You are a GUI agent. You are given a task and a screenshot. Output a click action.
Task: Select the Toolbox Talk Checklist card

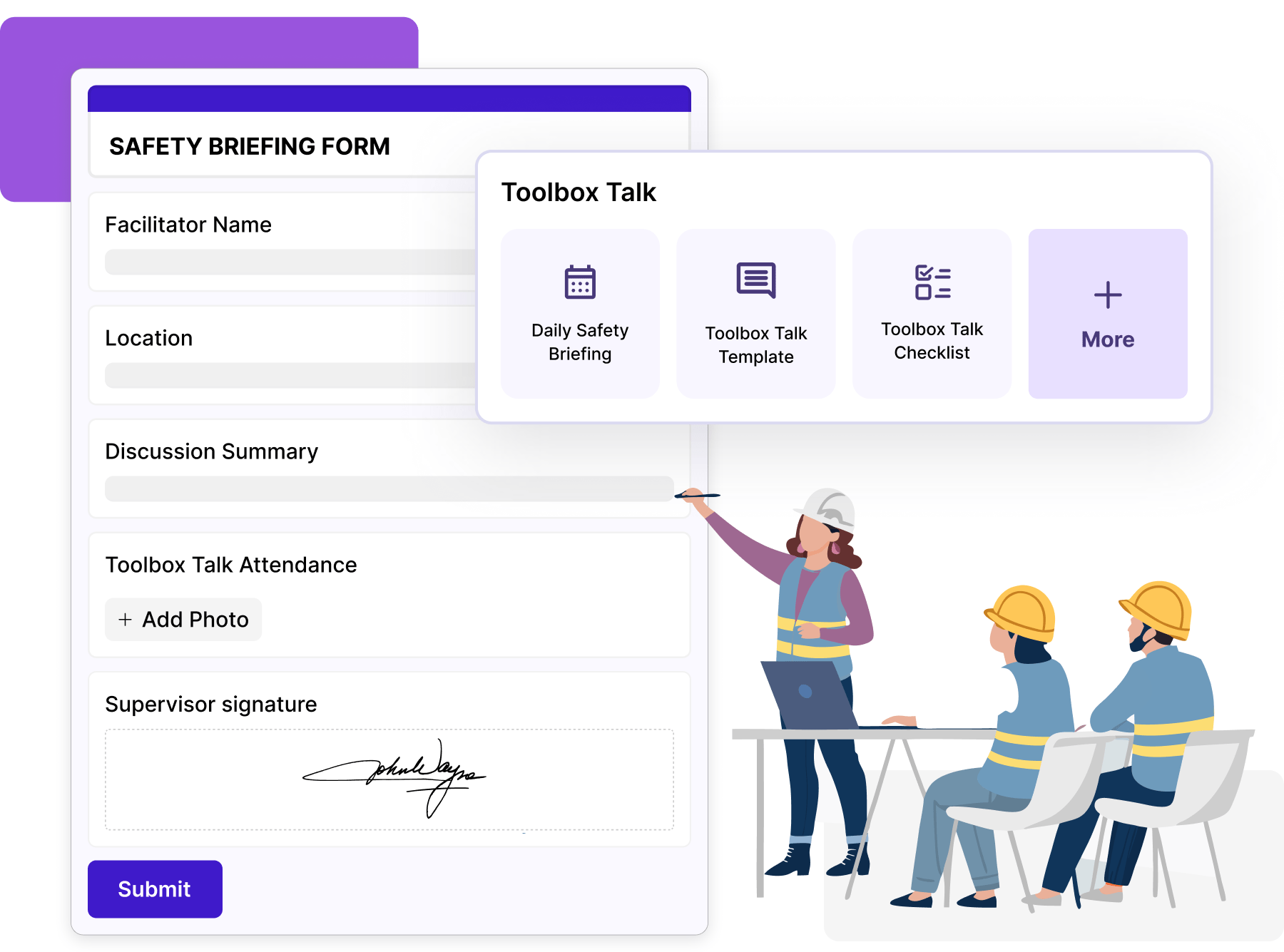click(x=932, y=312)
